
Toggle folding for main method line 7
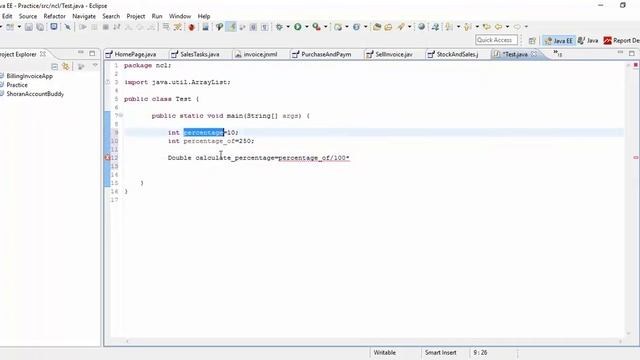pyautogui.click(x=121, y=116)
